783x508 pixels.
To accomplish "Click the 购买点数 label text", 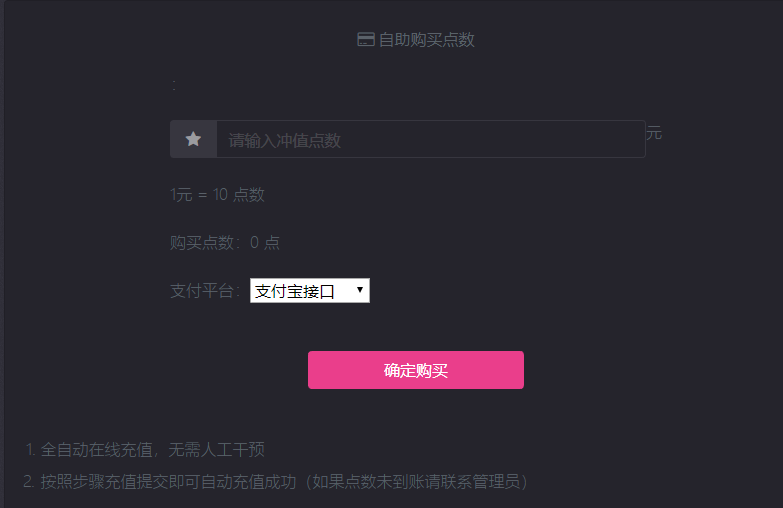I will click(x=202, y=242).
